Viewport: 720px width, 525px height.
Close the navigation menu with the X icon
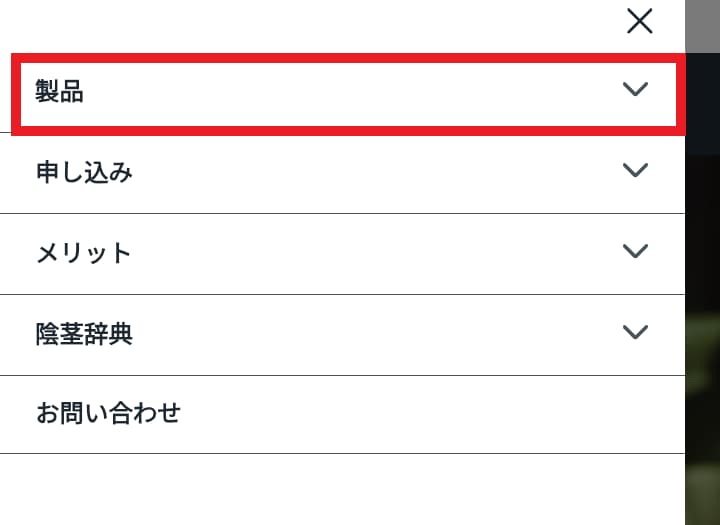pos(639,21)
